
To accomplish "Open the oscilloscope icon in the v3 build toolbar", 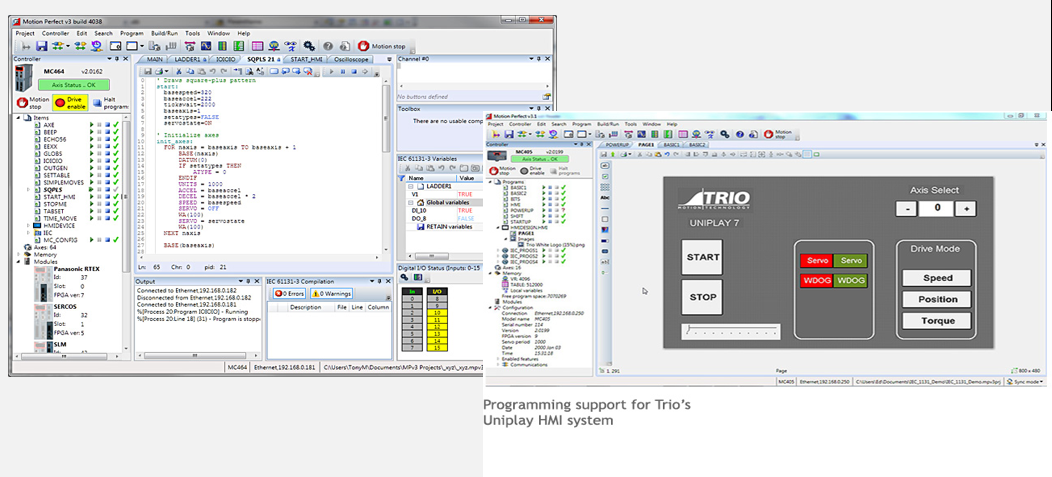I will [205, 46].
